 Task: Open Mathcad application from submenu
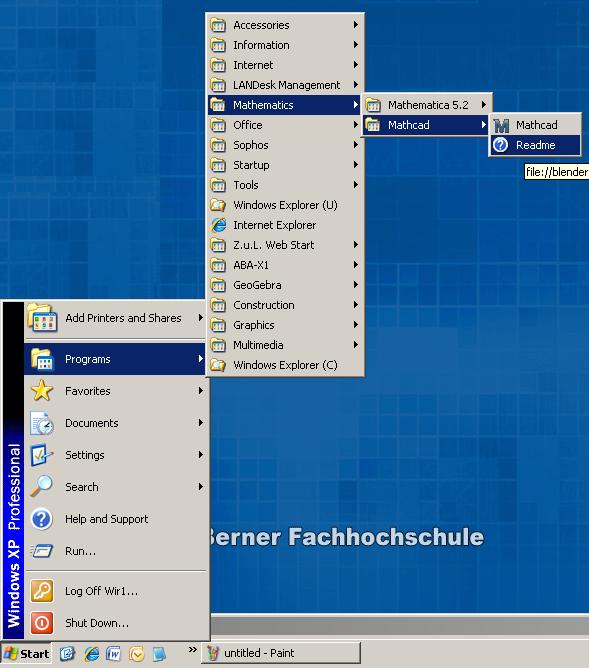click(536, 125)
